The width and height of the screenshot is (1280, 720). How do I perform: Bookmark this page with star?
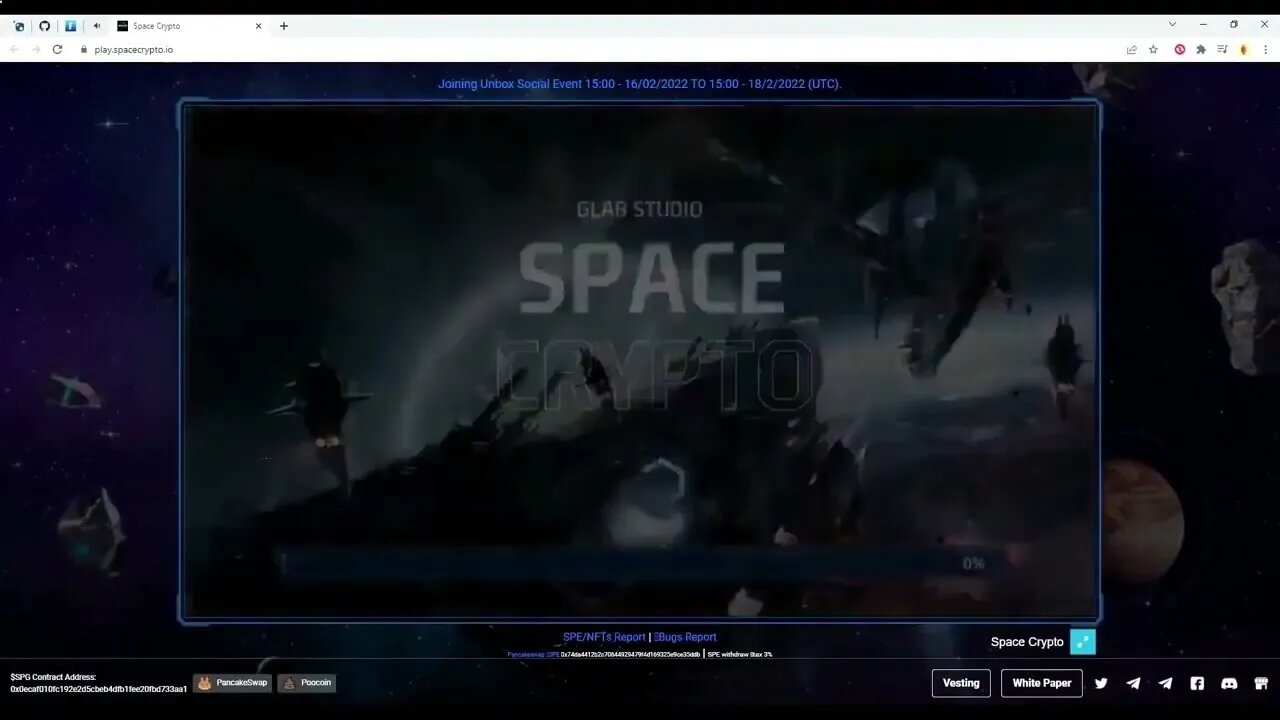(1153, 49)
